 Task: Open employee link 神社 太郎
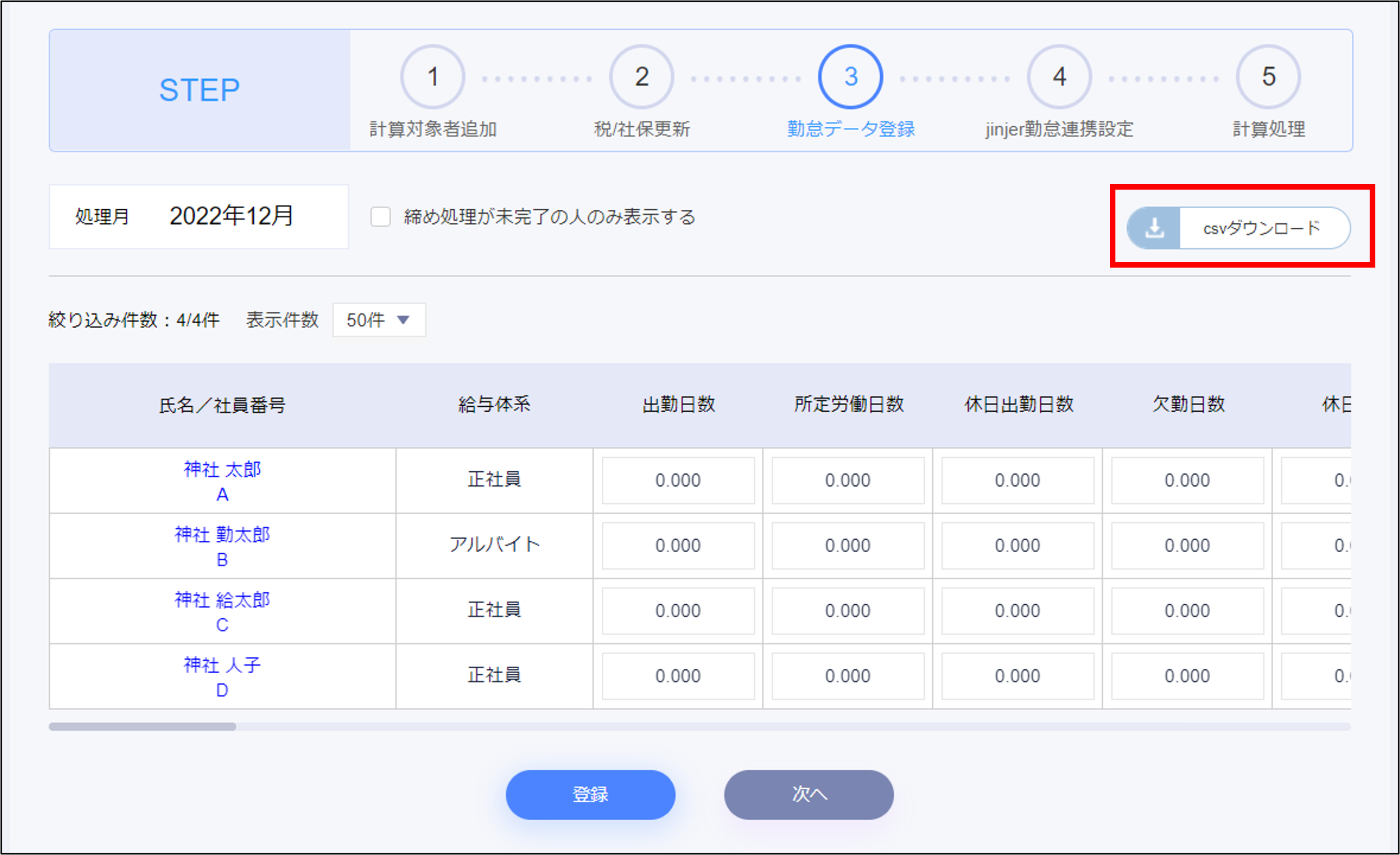(222, 470)
